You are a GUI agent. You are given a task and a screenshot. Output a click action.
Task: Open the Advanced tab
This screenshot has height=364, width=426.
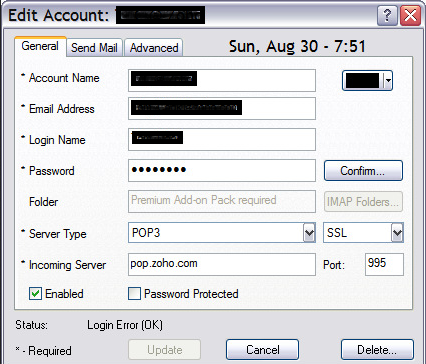[x=154, y=48]
